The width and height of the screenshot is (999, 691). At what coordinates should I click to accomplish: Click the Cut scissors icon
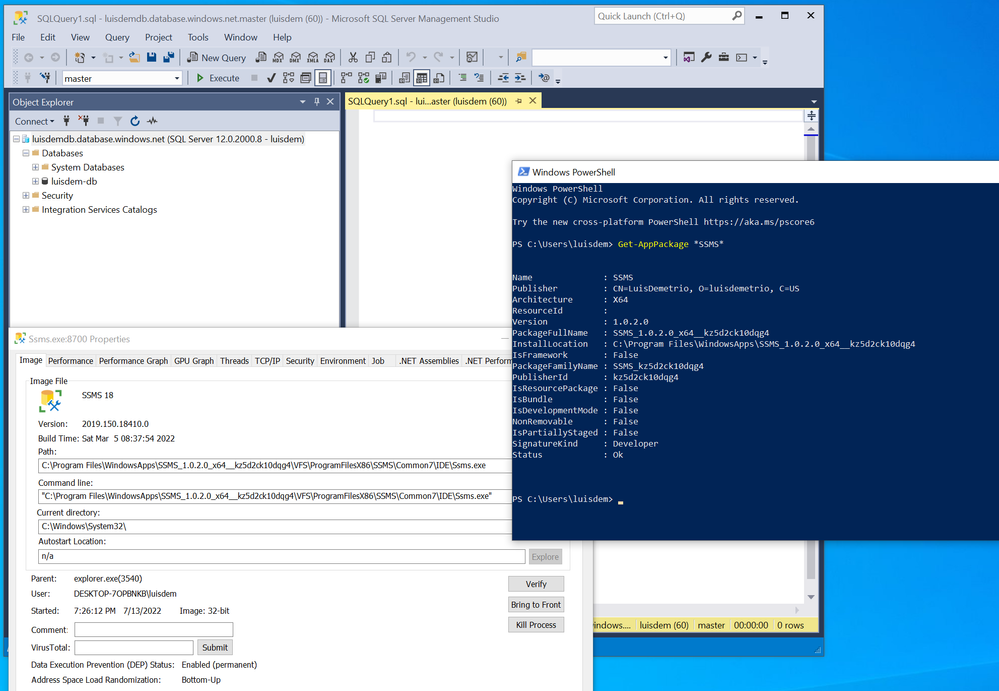coord(353,58)
